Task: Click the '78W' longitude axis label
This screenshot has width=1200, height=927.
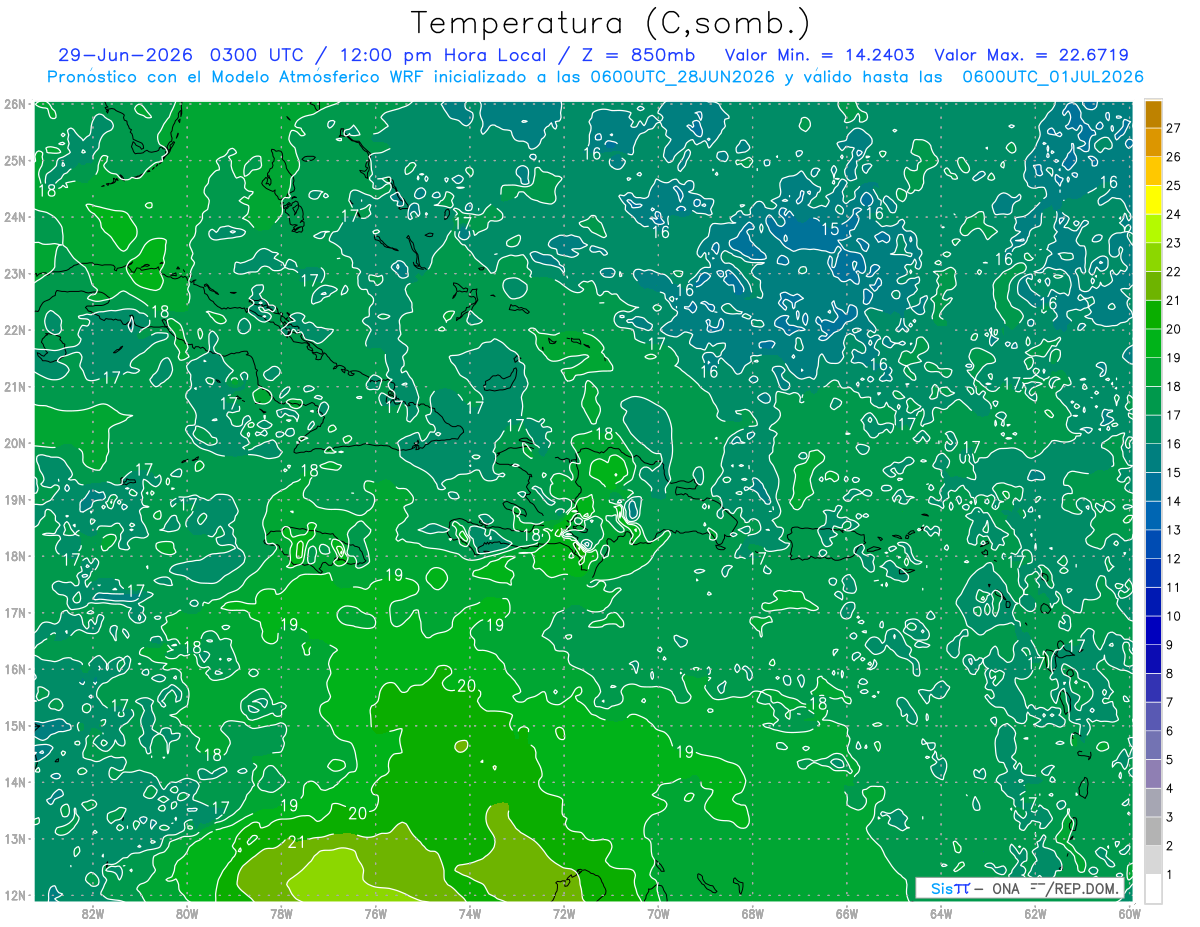Action: (x=281, y=913)
